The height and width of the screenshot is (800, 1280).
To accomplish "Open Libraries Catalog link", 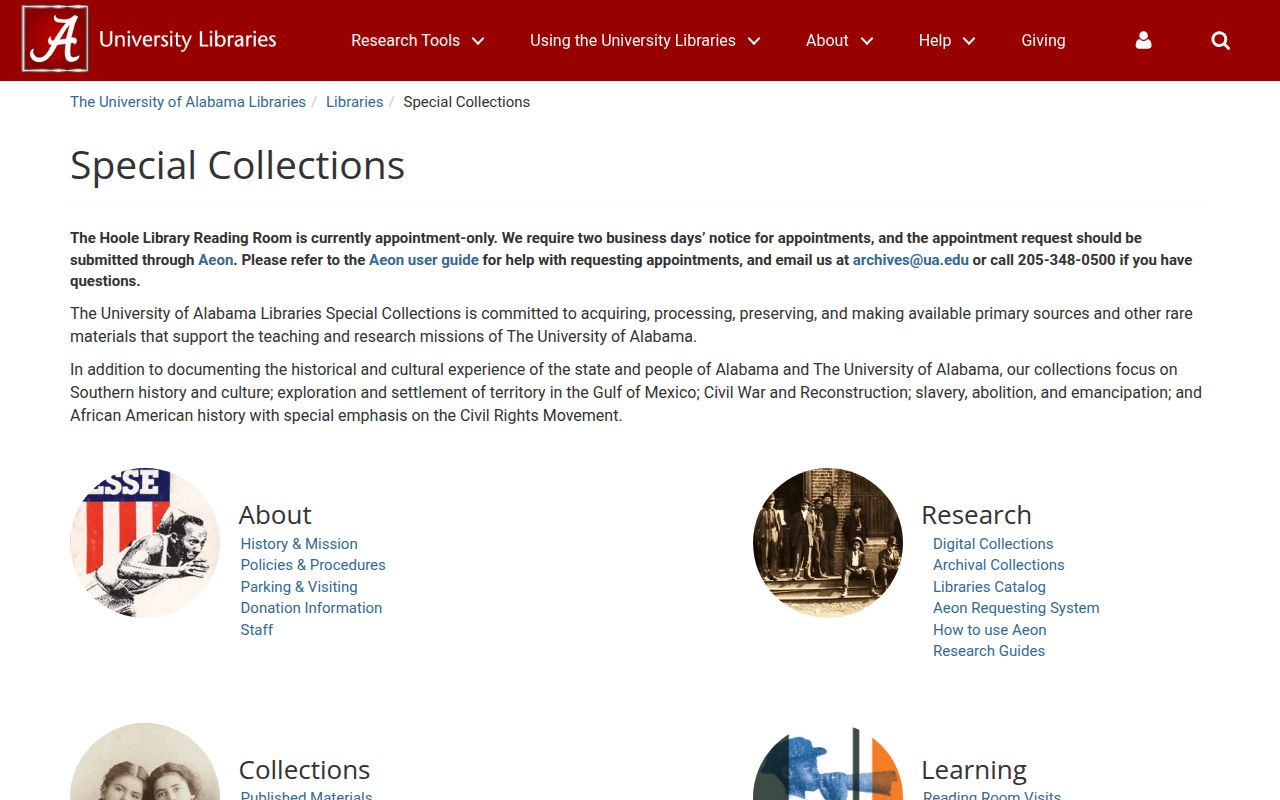I will [989, 587].
